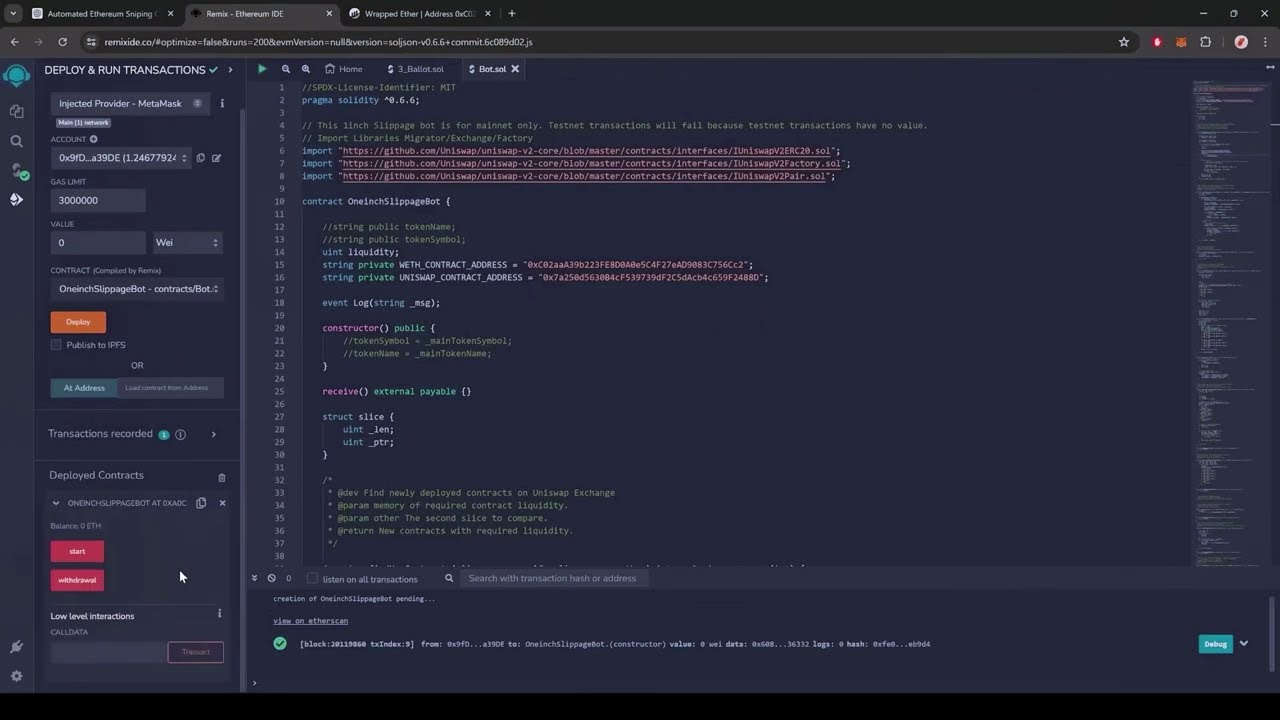Click the info icon beside Transactions recorded
This screenshot has height=720, width=1280.
(x=181, y=434)
